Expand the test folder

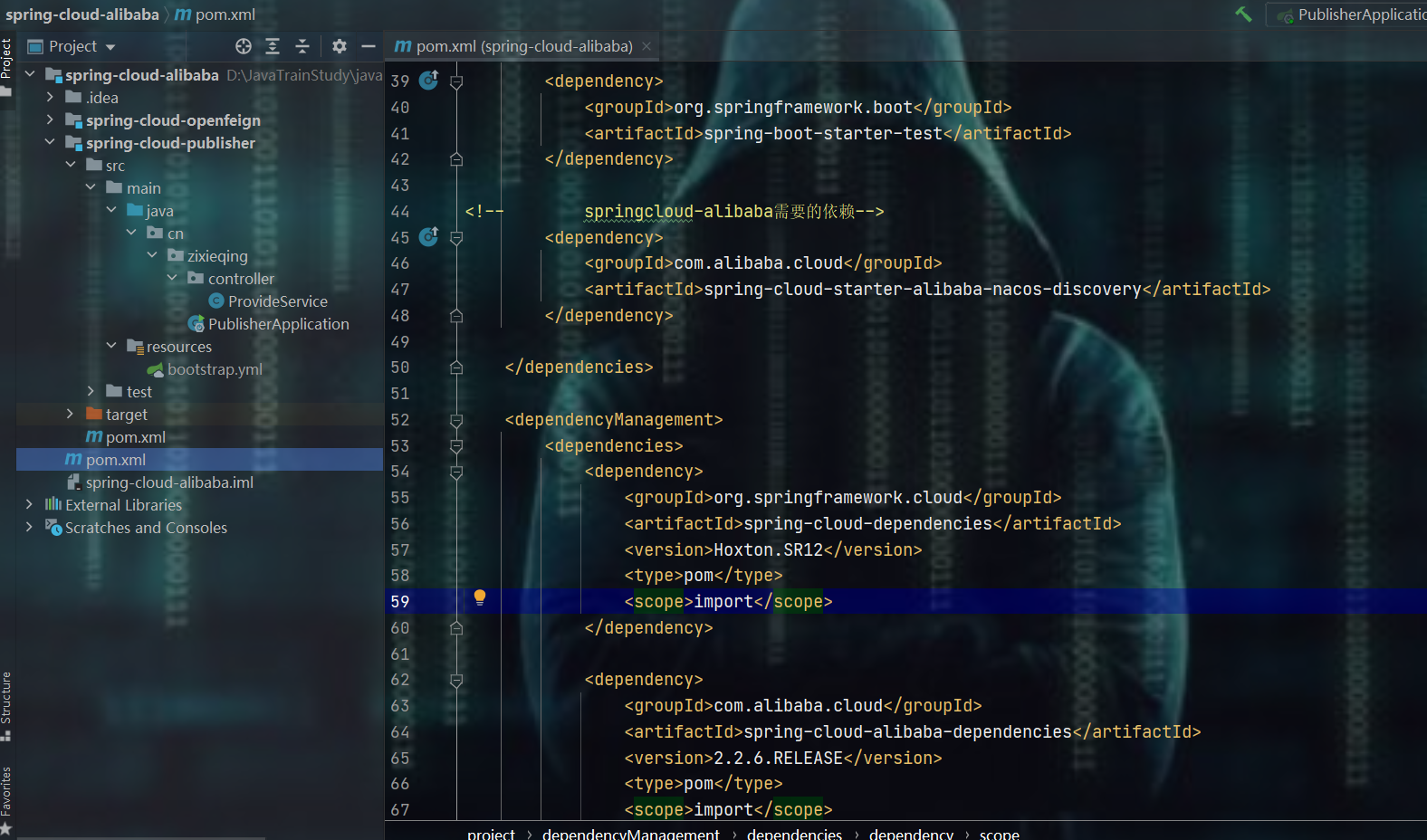[x=91, y=391]
